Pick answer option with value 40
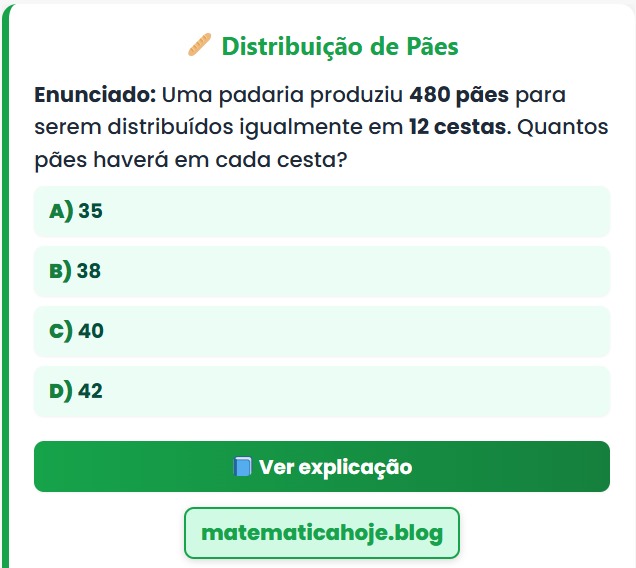This screenshot has width=636, height=568. (x=321, y=331)
